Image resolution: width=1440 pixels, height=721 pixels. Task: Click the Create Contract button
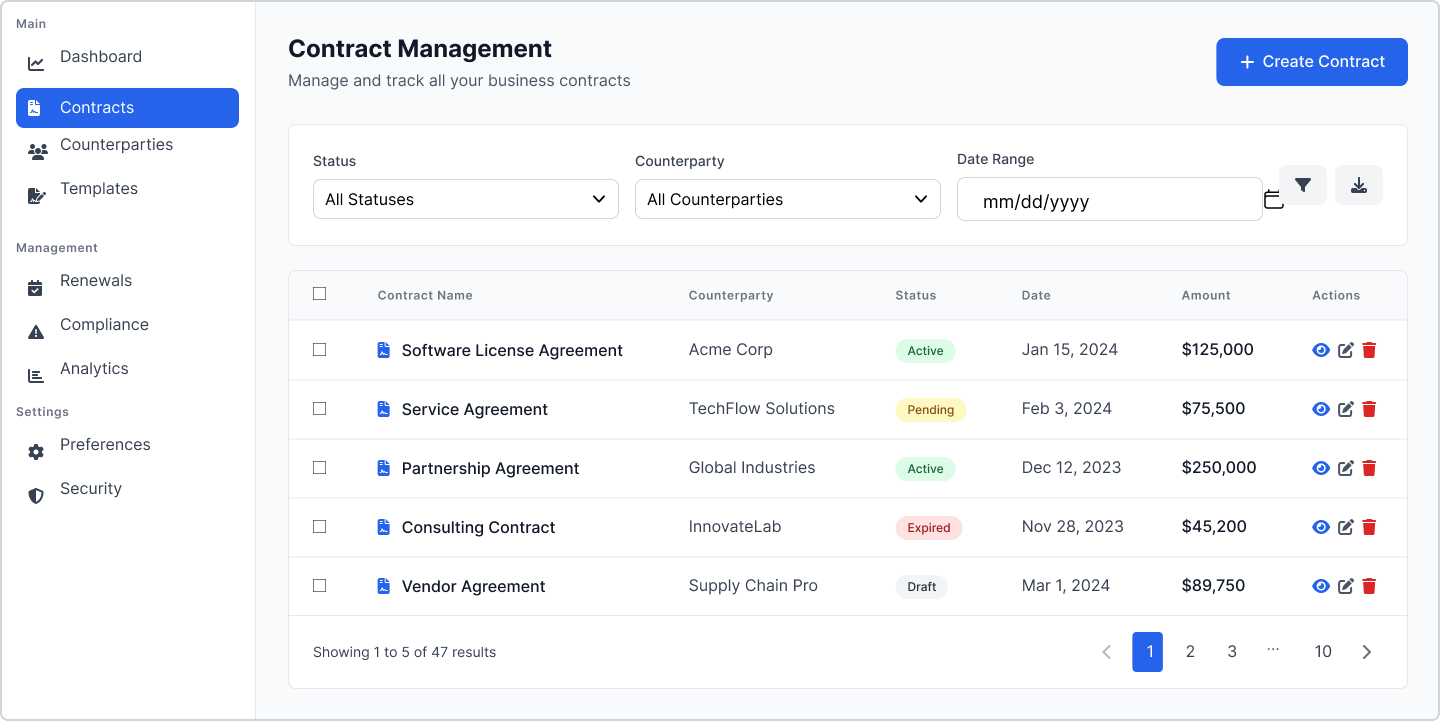tap(1311, 62)
